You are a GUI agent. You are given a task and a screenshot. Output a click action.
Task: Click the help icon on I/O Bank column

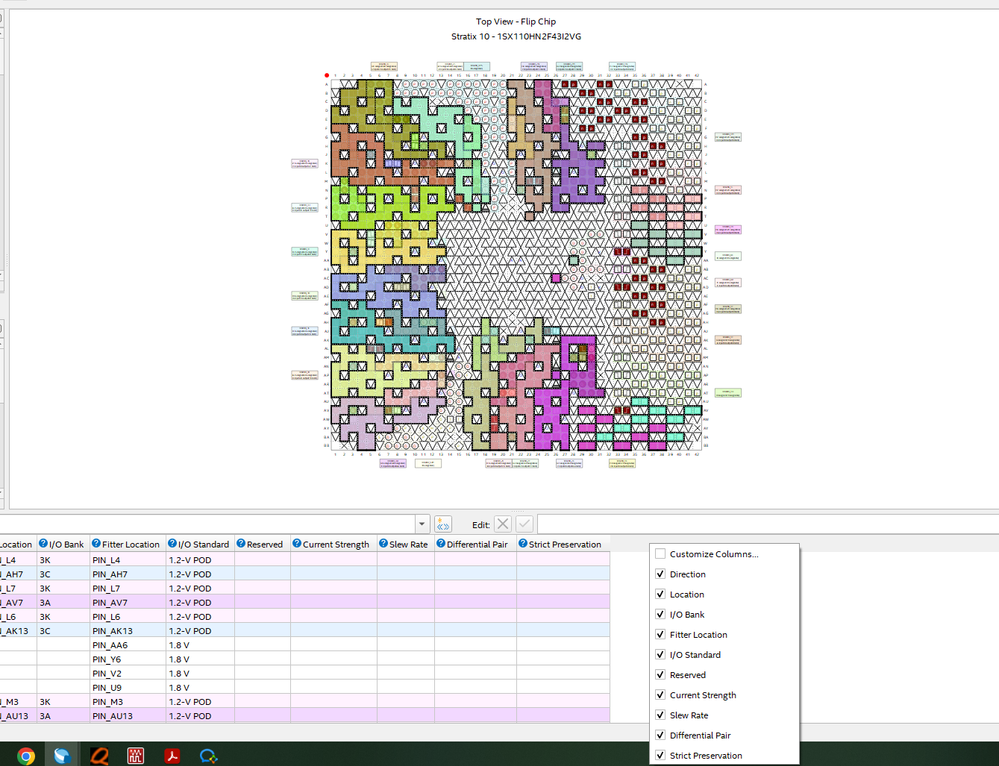click(43, 544)
